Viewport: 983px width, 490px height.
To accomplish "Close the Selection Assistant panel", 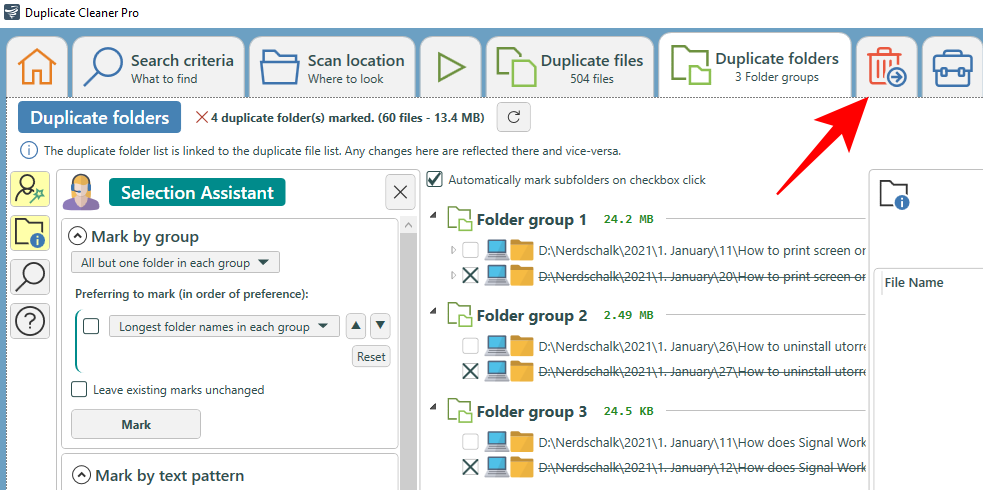I will click(x=400, y=193).
